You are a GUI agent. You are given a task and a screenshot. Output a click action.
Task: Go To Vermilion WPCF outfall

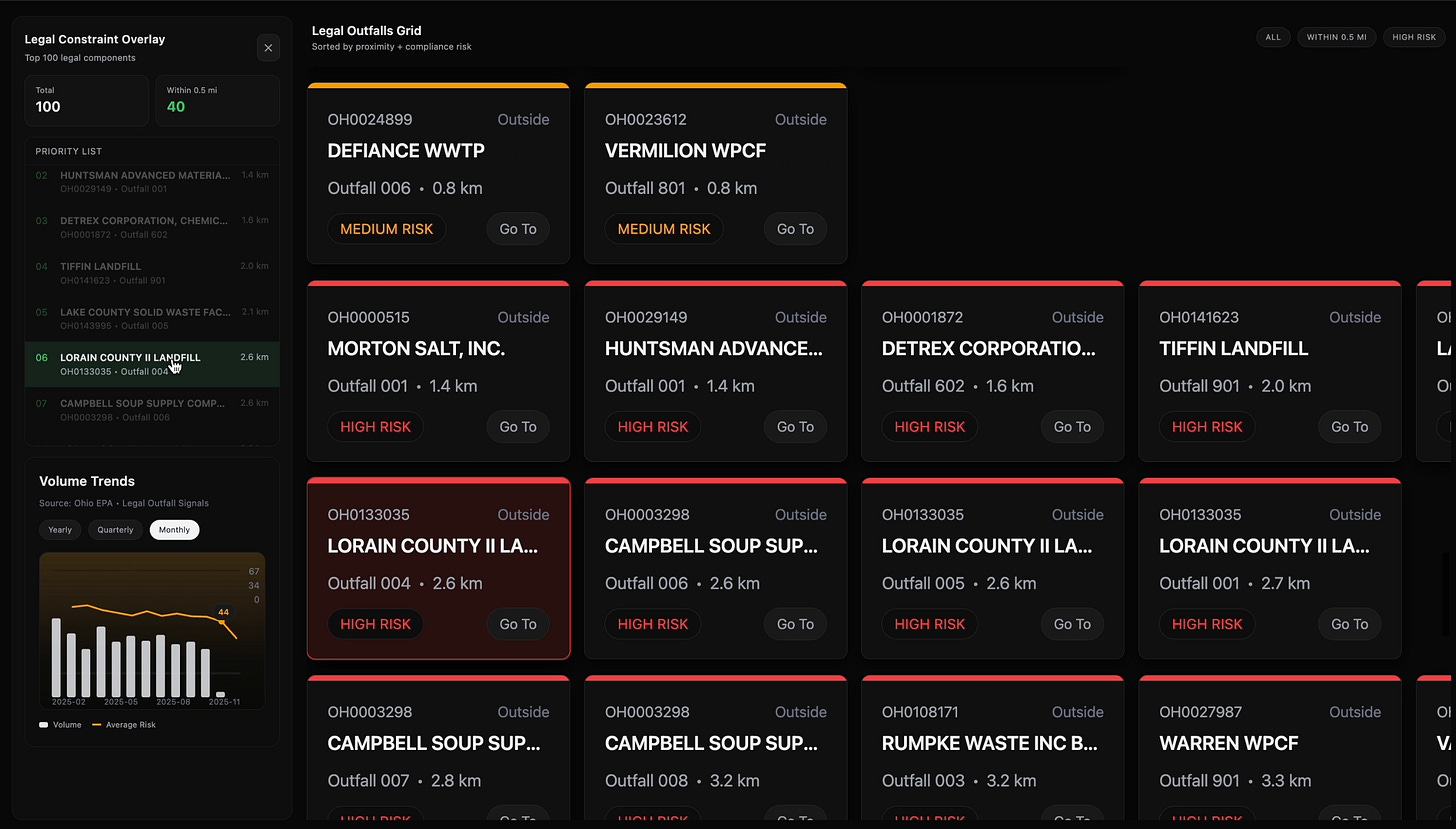(x=795, y=229)
